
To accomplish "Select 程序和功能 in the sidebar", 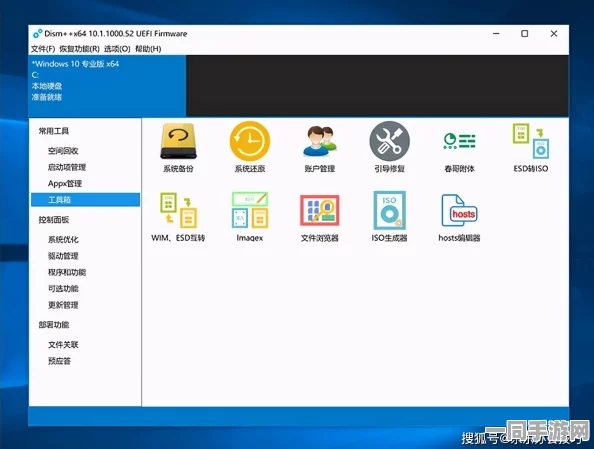I will click(67, 272).
